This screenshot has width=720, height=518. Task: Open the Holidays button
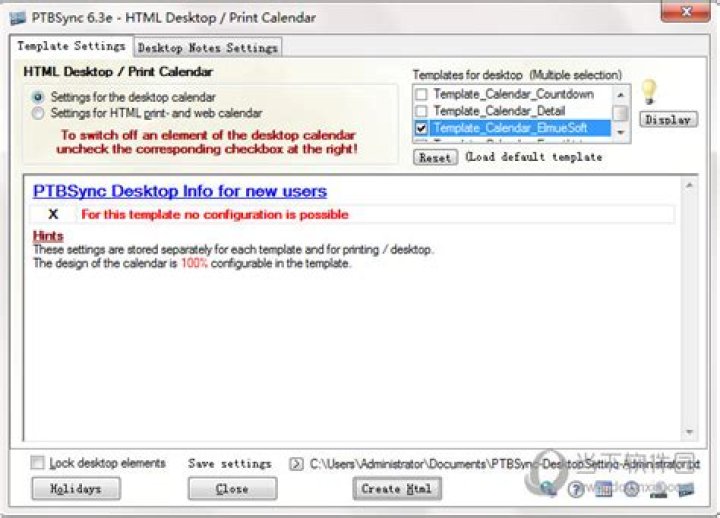click(76, 489)
